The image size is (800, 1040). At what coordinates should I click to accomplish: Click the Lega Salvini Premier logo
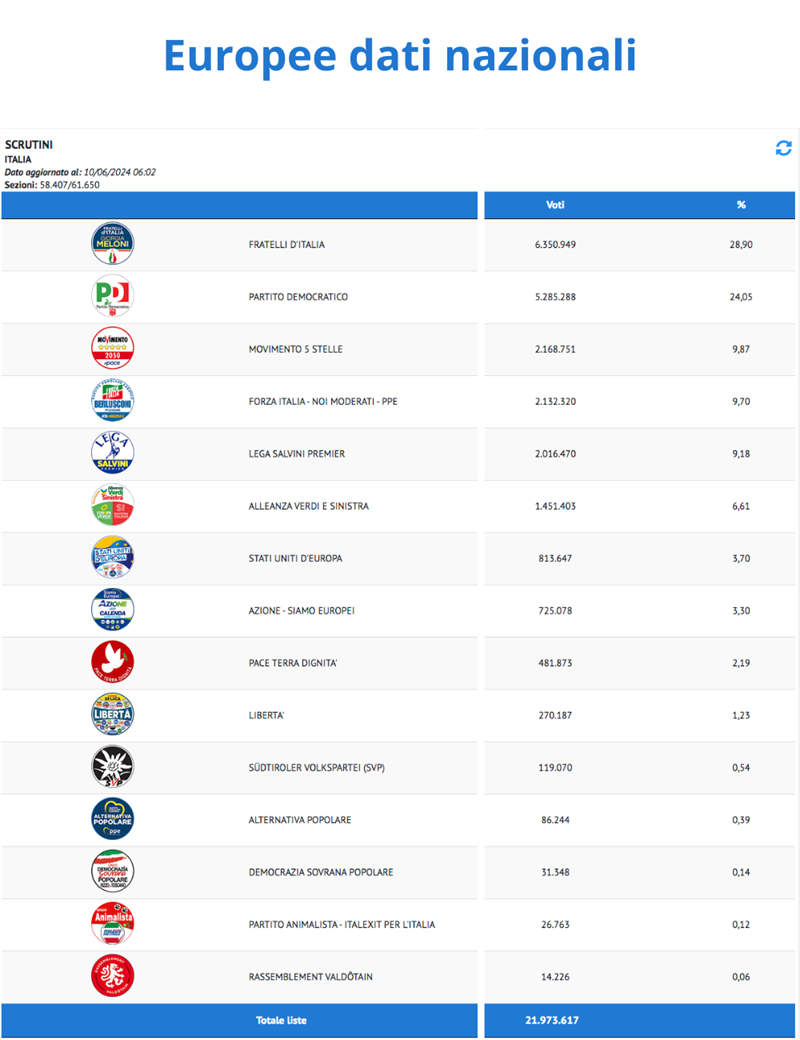click(112, 453)
